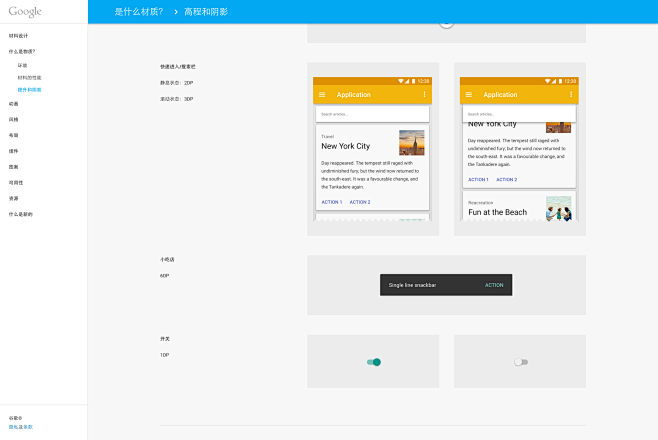The image size is (658, 440).
Task: Click ACTION 1 on left New York card
Action: (x=331, y=202)
